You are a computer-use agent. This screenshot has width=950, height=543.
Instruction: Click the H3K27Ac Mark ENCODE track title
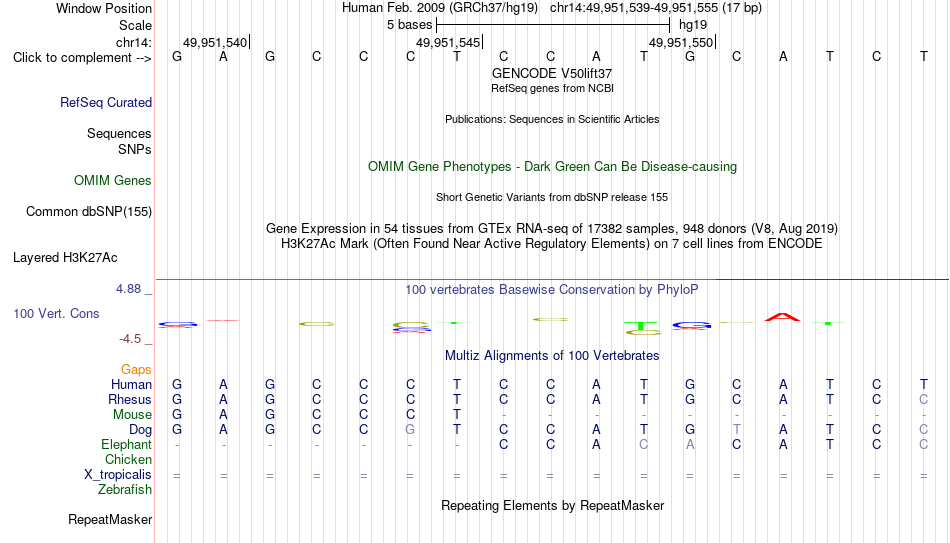552,244
